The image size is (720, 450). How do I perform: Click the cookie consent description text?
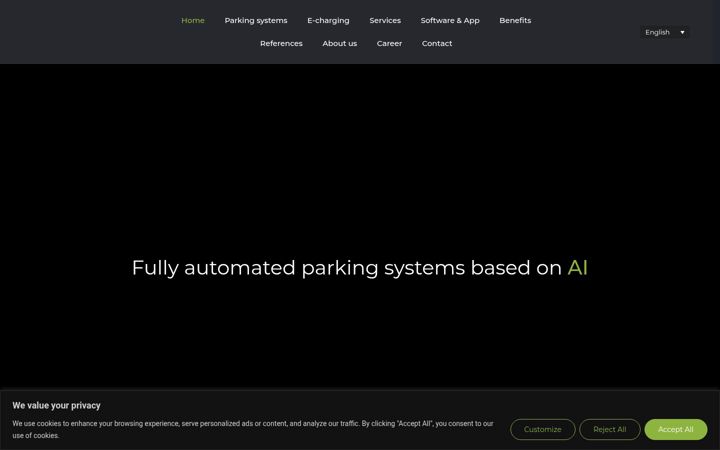(253, 429)
